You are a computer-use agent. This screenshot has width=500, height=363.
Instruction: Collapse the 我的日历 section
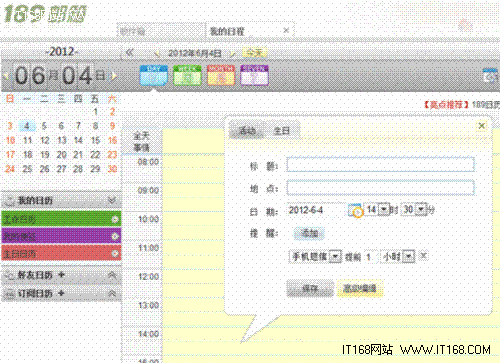[x=112, y=200]
